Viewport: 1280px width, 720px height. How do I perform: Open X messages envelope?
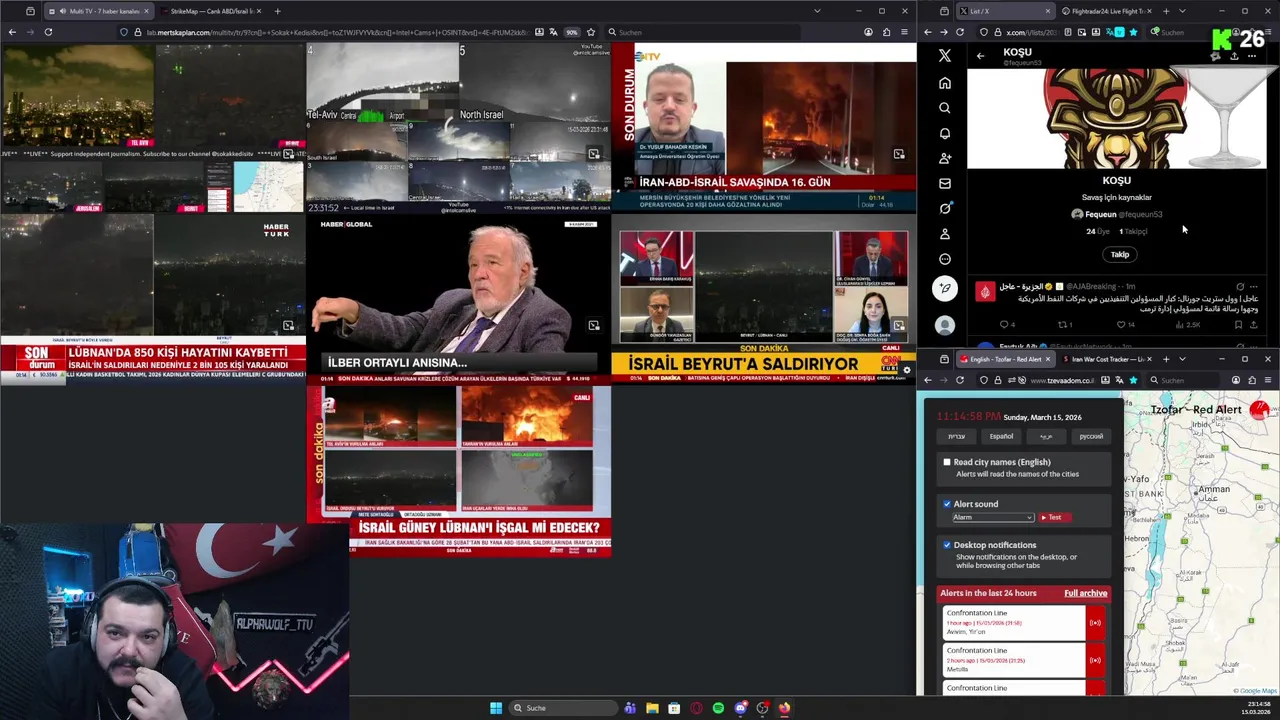pyautogui.click(x=945, y=183)
